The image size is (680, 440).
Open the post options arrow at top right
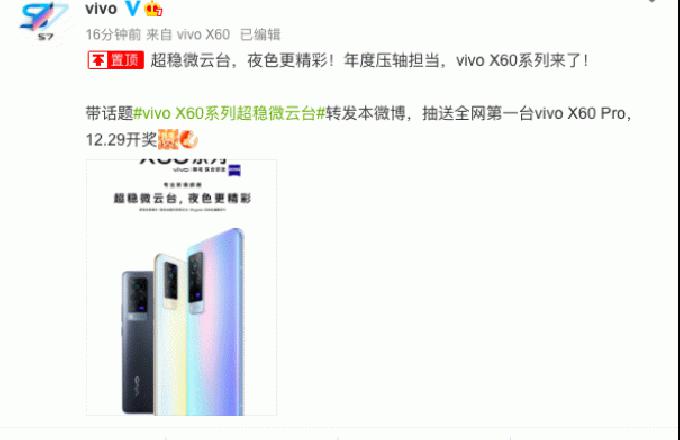pos(652,1)
